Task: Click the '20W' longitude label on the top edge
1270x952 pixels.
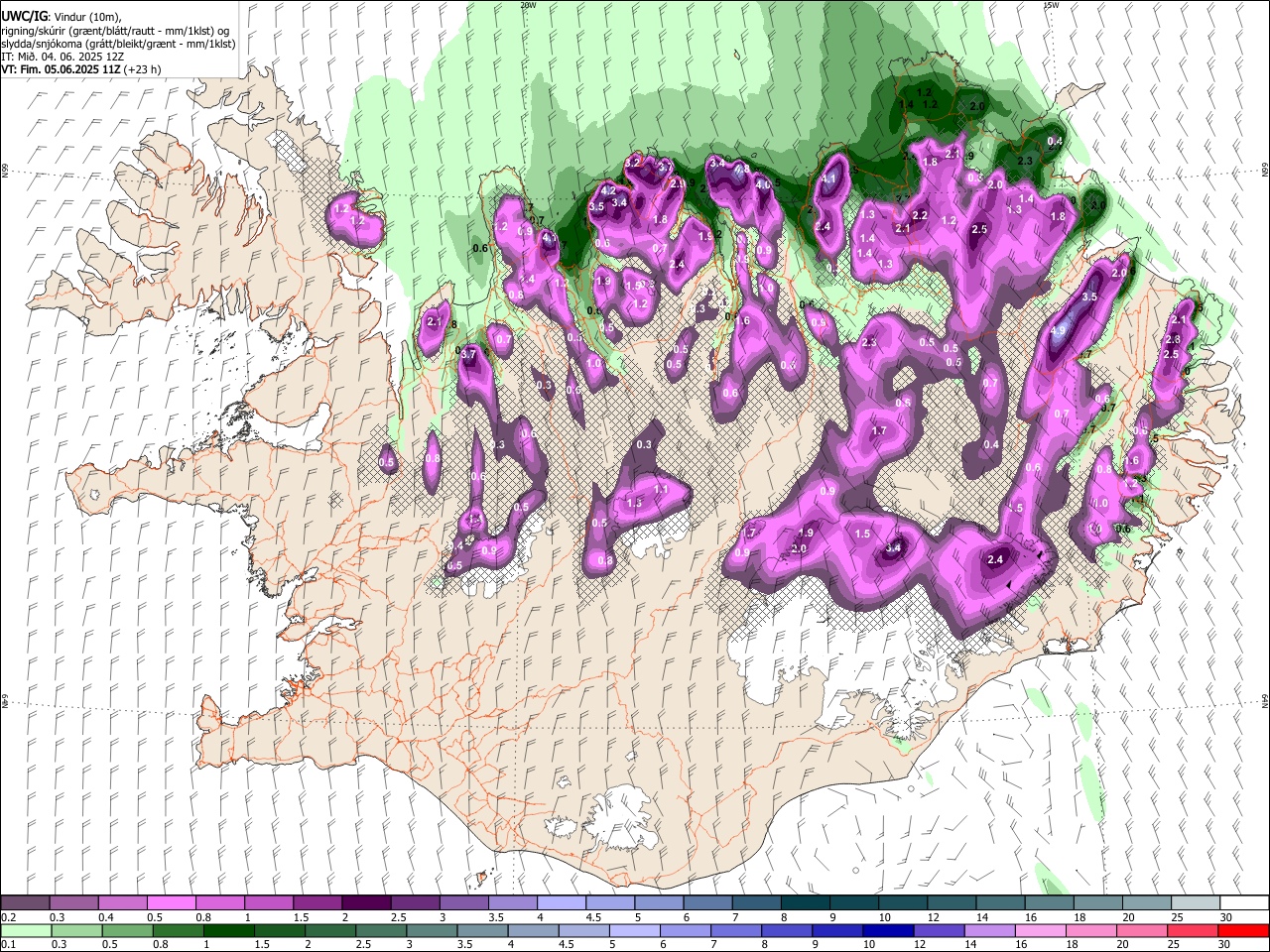Action: tap(528, 5)
